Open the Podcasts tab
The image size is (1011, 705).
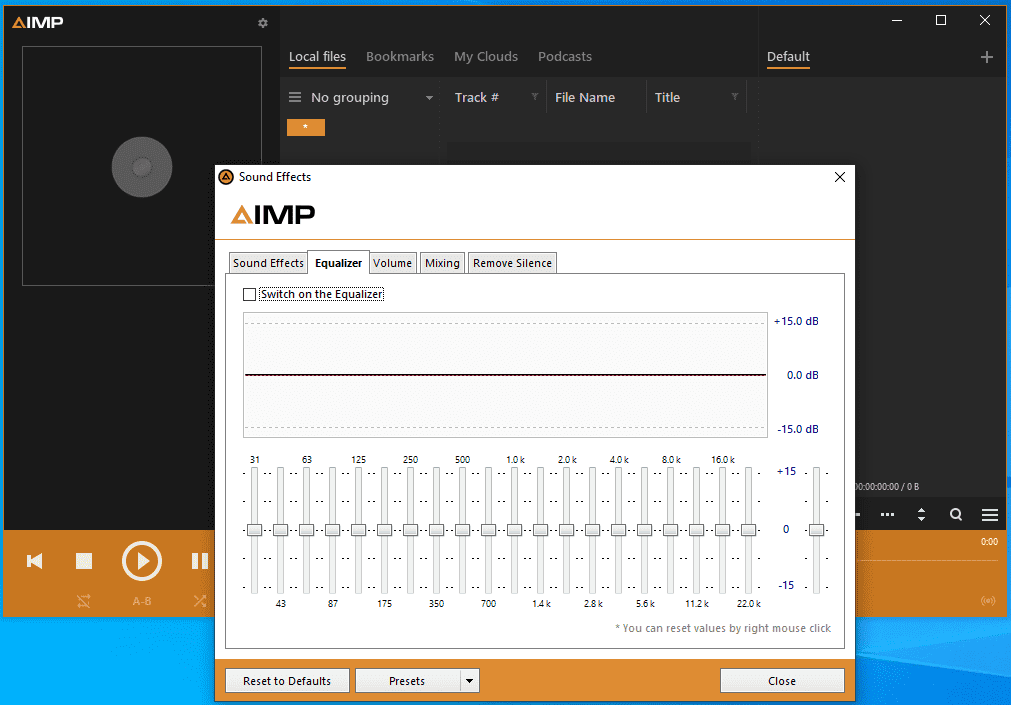pos(565,57)
